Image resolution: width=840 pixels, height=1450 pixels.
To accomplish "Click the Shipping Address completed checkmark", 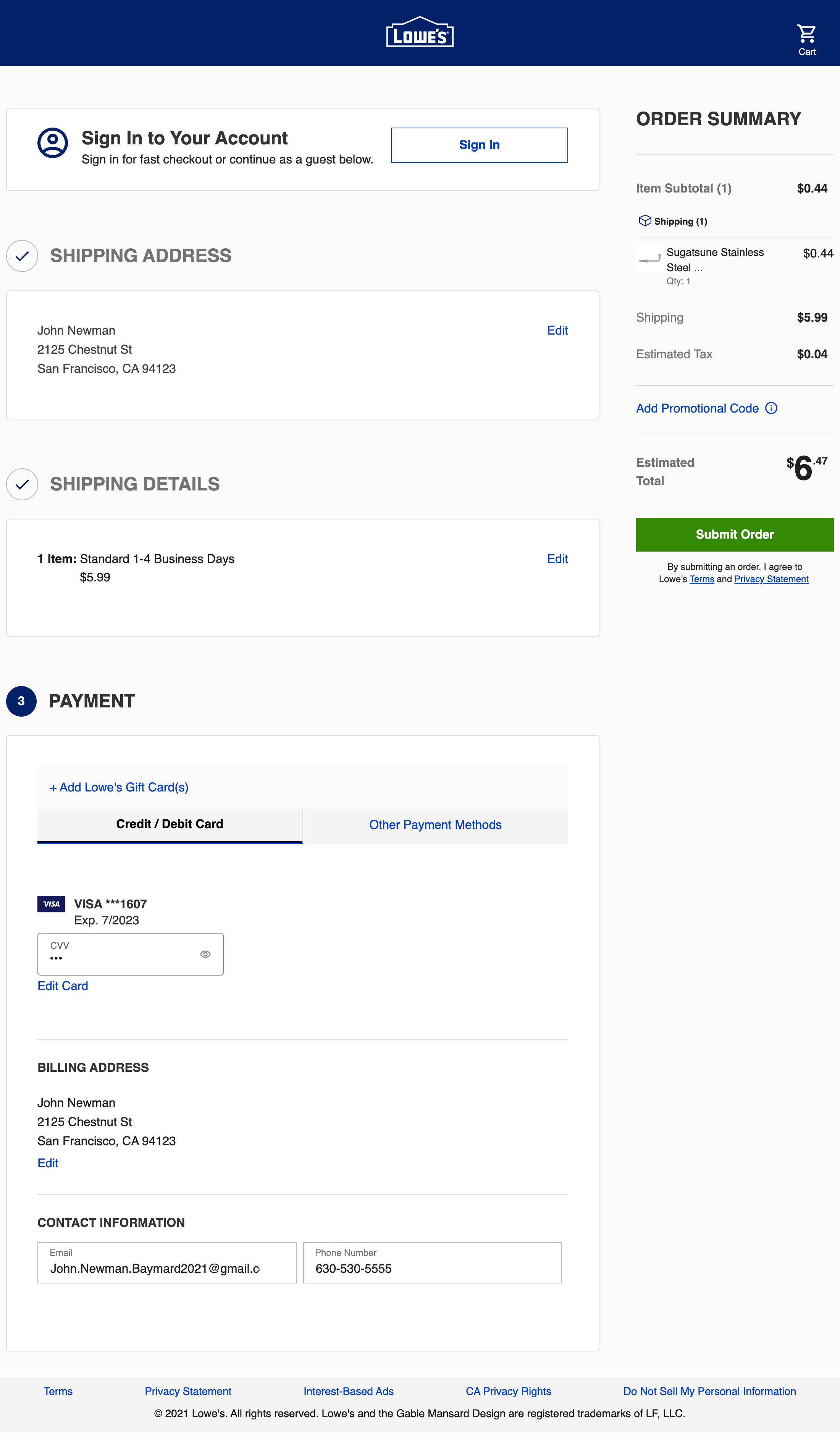I will pyautogui.click(x=22, y=256).
